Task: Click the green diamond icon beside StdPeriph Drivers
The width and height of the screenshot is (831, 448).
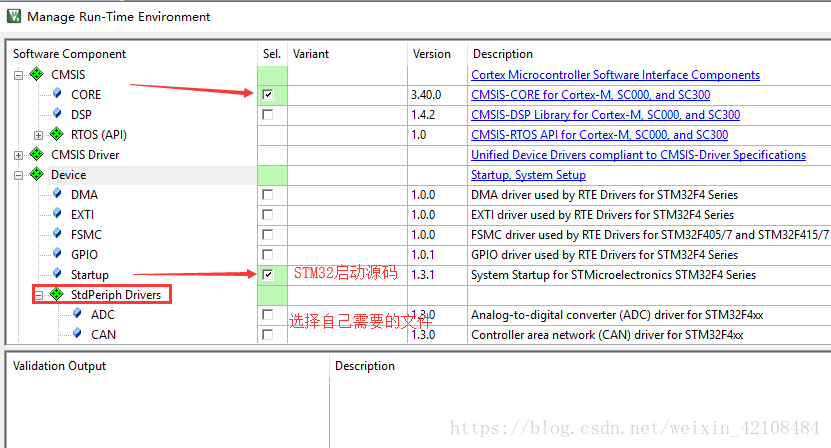Action: (56, 294)
